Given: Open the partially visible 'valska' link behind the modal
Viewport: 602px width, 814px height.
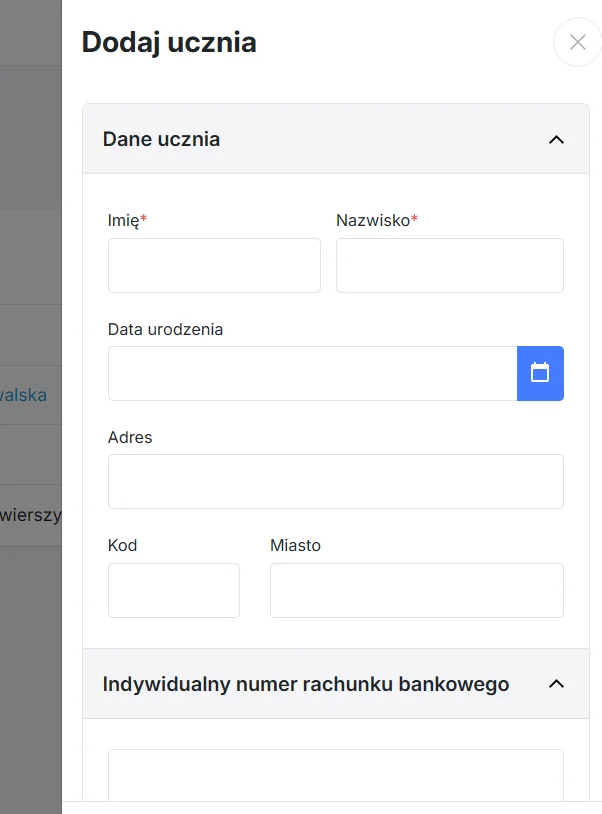Looking at the screenshot, I should (x=24, y=395).
